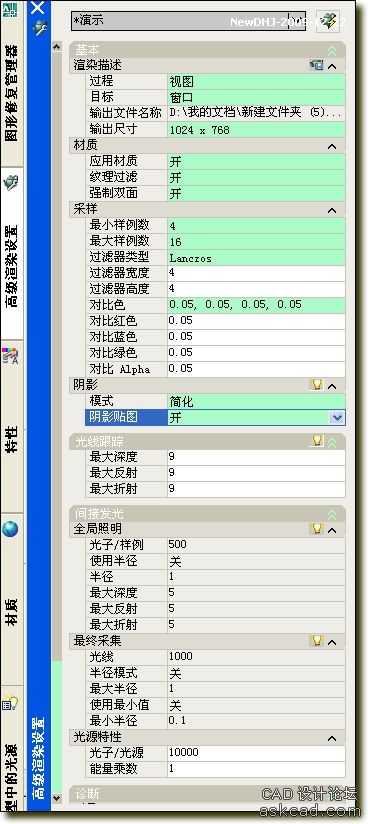Screen dimensions: 368x824
Task: Toggle the 全局照明 lightbulb
Action: click(317, 528)
